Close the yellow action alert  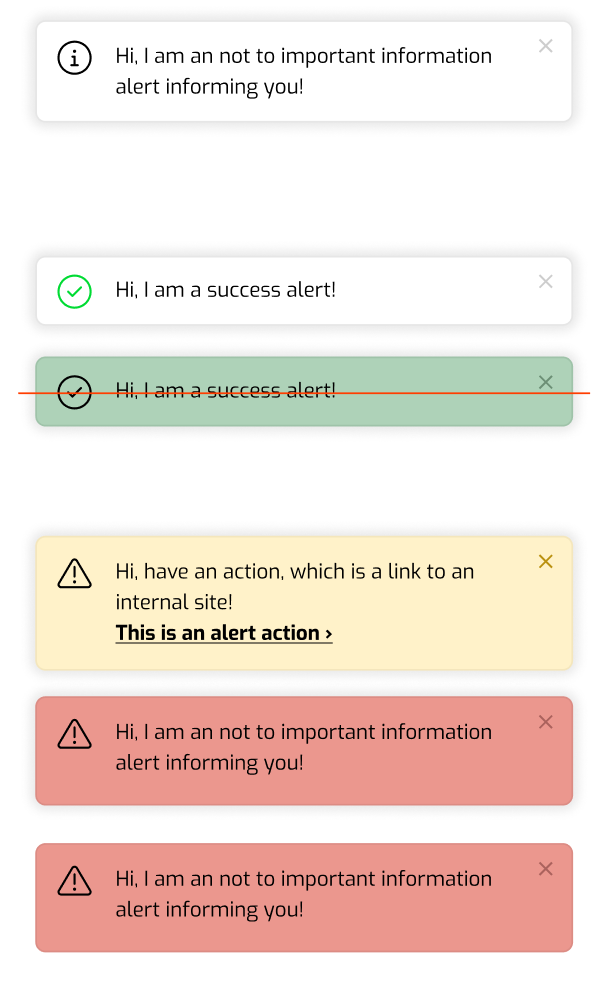point(545,562)
